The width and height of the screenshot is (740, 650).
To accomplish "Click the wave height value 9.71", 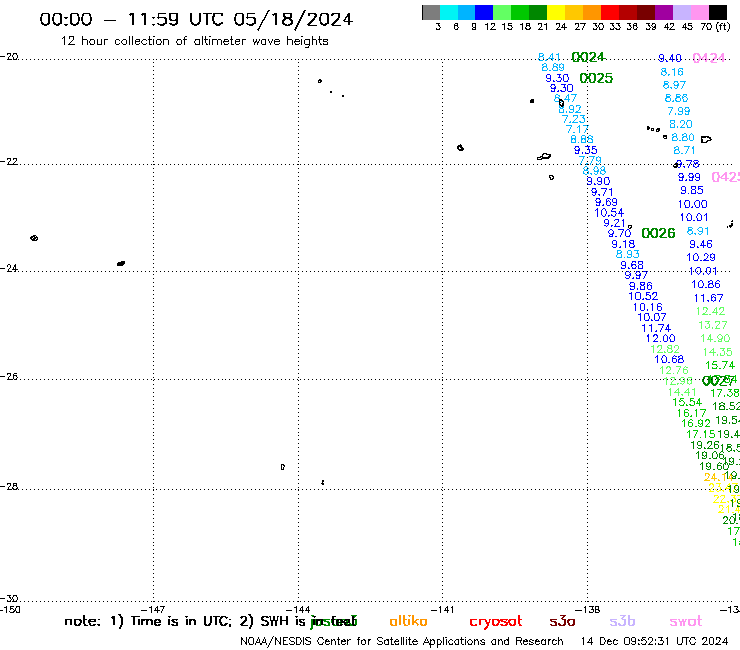I will (602, 192).
